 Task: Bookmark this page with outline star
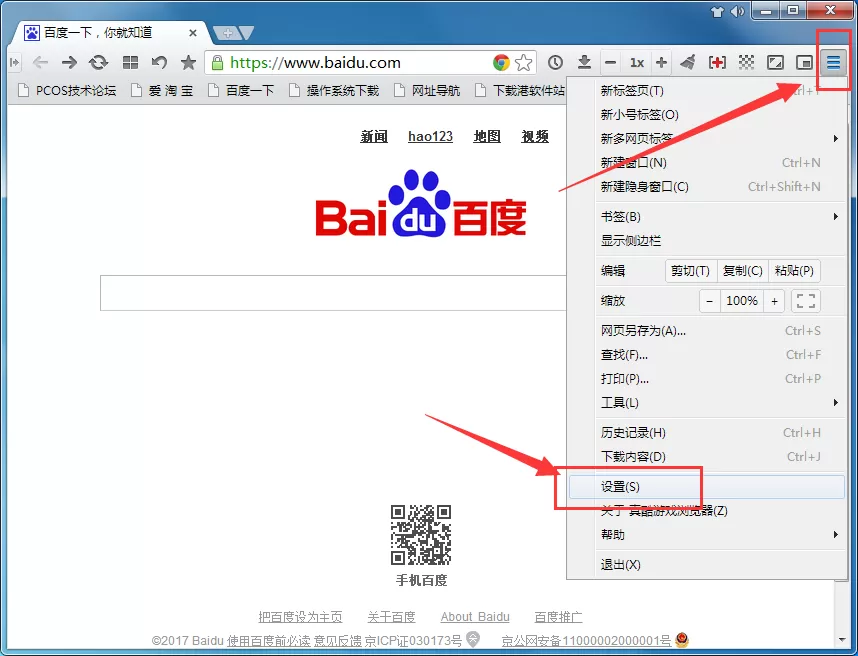tap(524, 63)
